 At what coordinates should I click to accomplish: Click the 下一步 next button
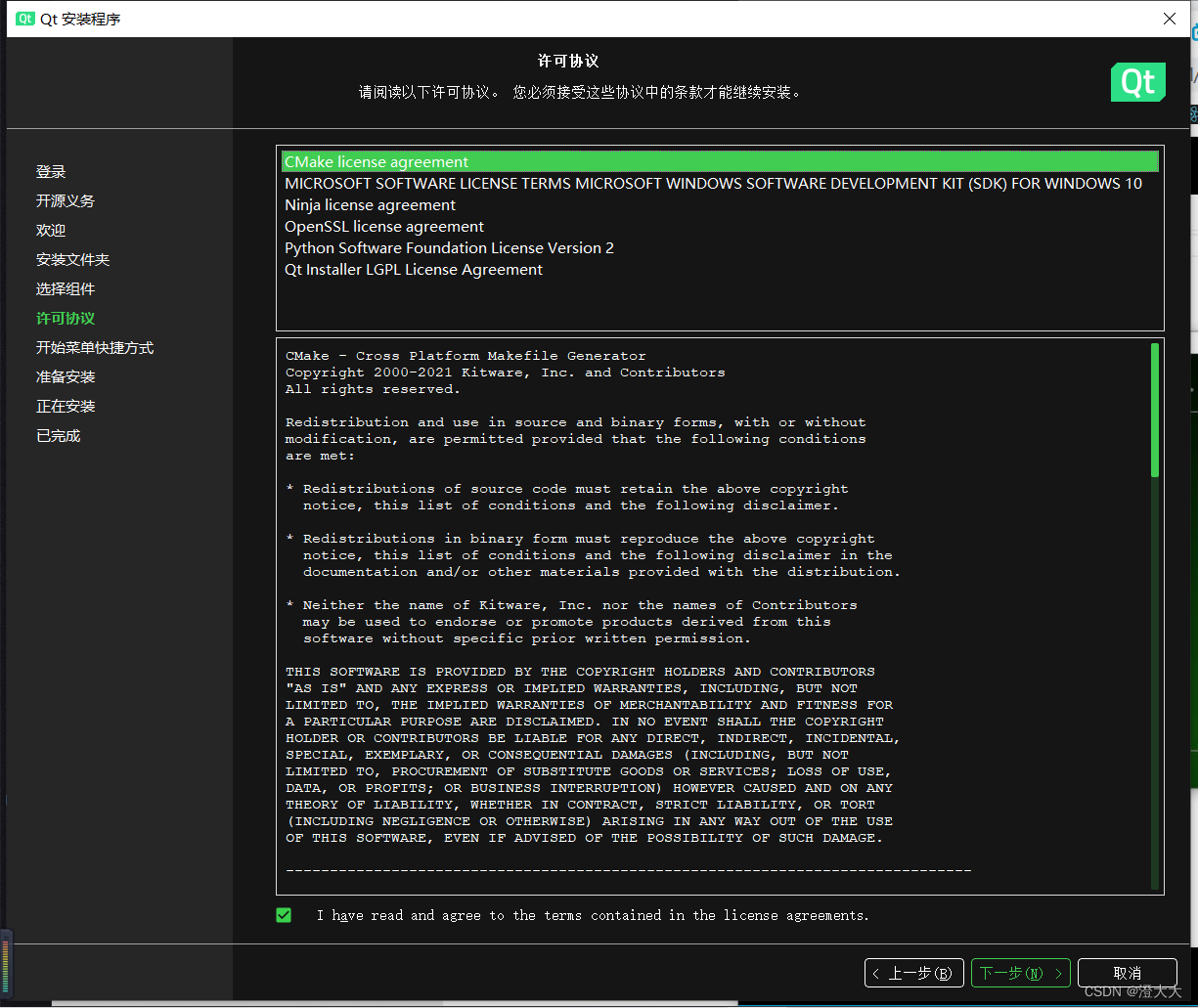tap(1021, 973)
